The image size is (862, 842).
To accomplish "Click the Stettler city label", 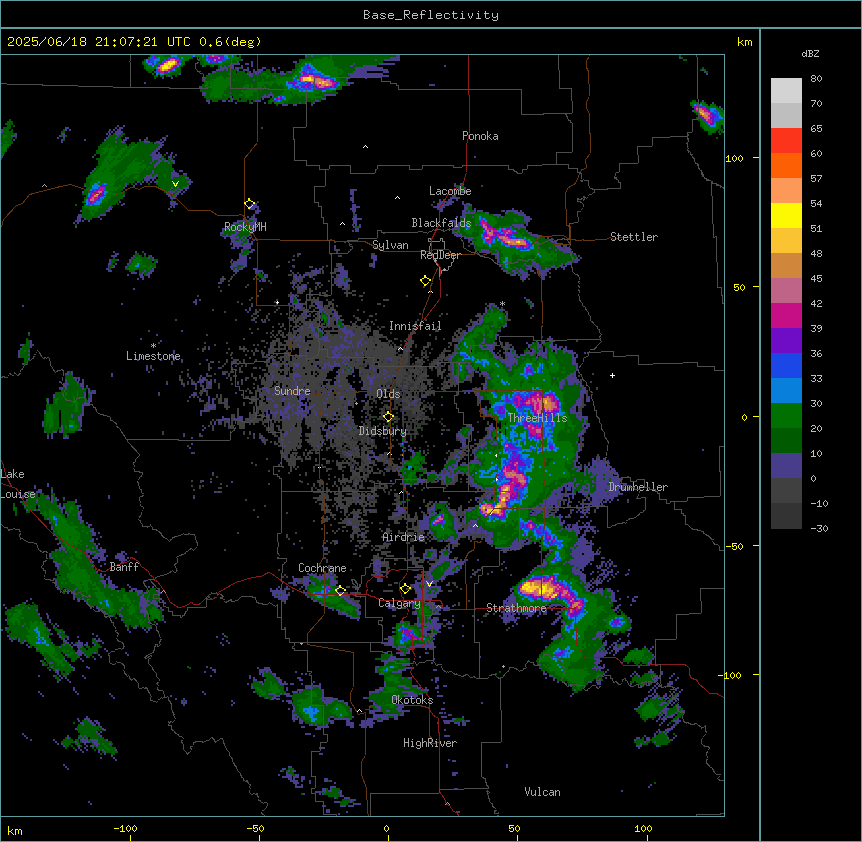I will click(633, 237).
